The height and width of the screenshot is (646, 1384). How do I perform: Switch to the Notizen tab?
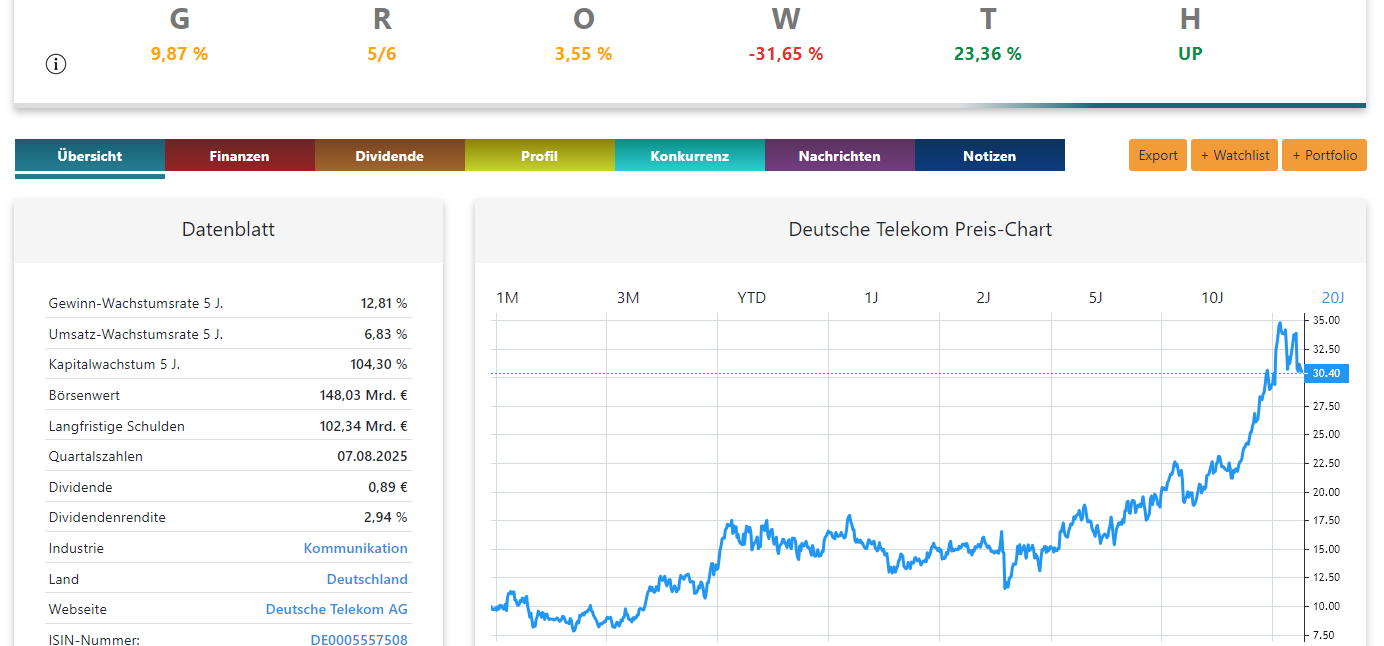[x=990, y=156]
